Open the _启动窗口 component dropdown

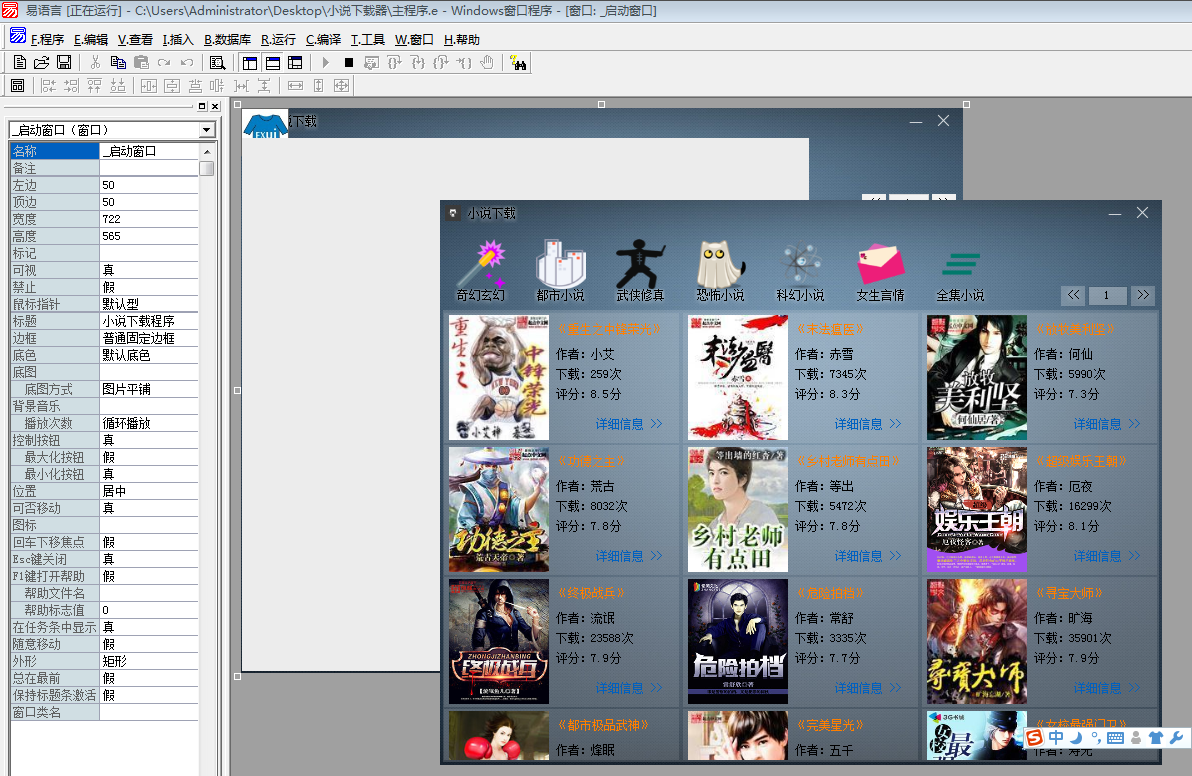pos(207,130)
